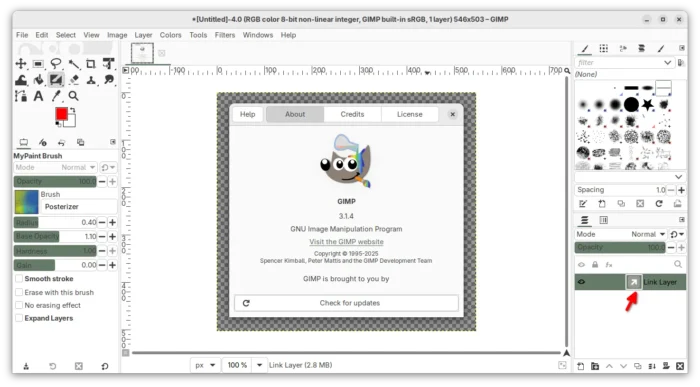This screenshot has width=700, height=387.
Task: Select the Text tool
Action: pyautogui.click(x=38, y=96)
